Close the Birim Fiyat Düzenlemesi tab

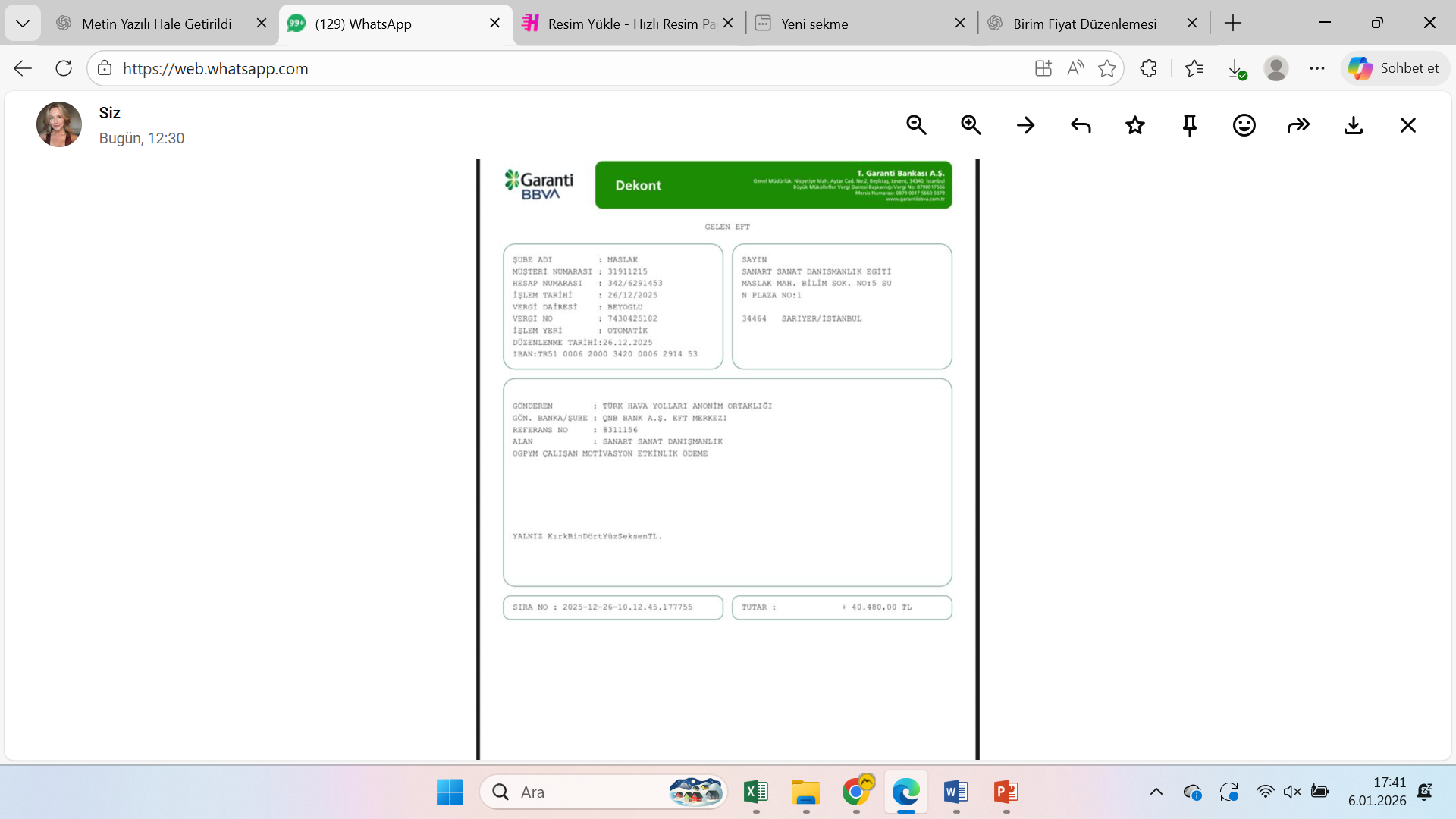pyautogui.click(x=1192, y=24)
